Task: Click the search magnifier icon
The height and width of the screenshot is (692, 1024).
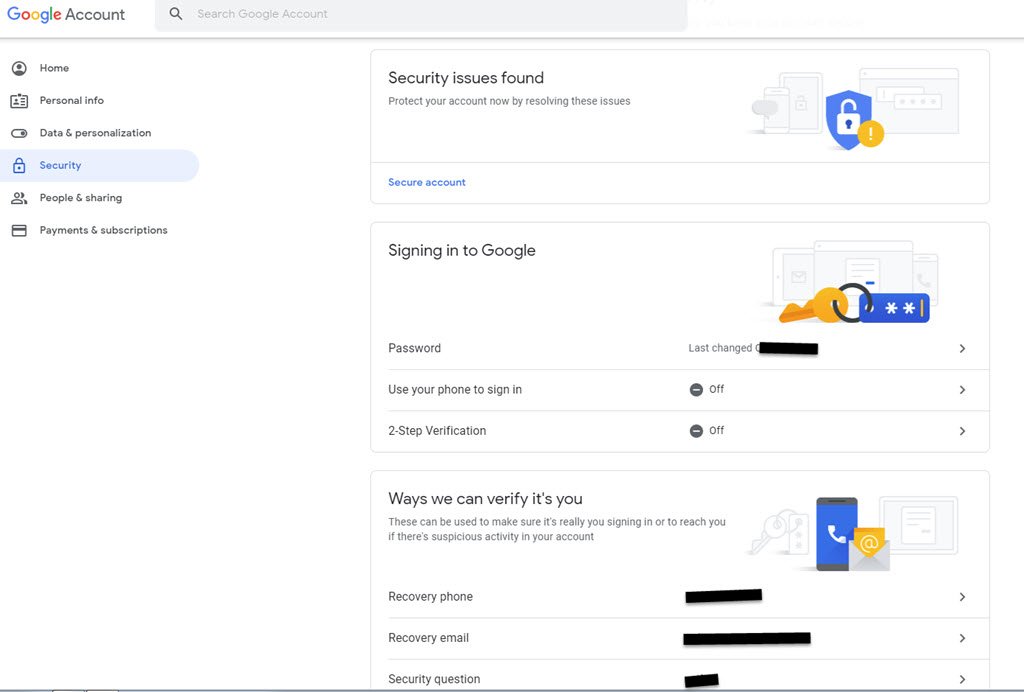Action: point(176,14)
